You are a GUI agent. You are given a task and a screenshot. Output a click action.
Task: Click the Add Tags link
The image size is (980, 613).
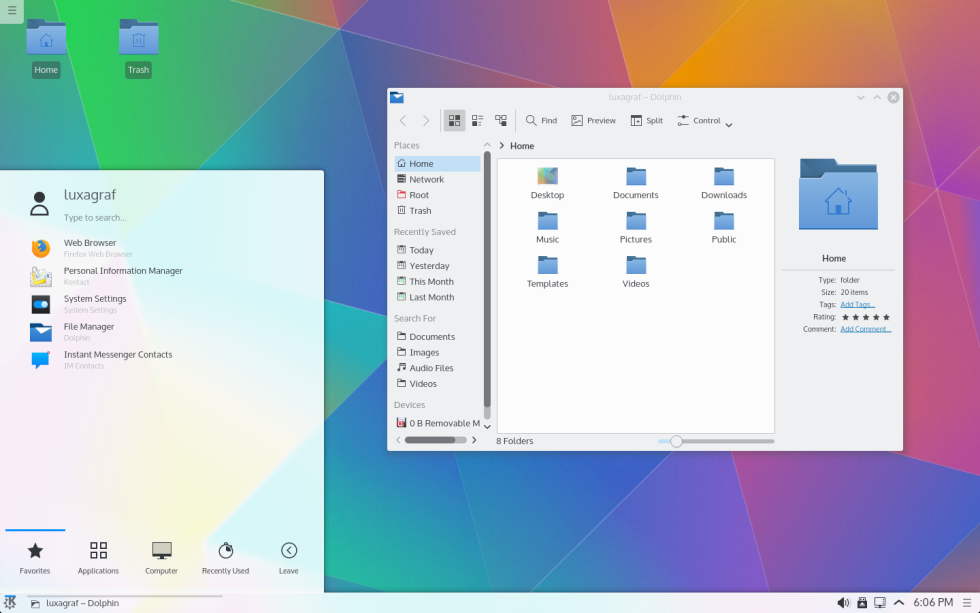[858, 304]
